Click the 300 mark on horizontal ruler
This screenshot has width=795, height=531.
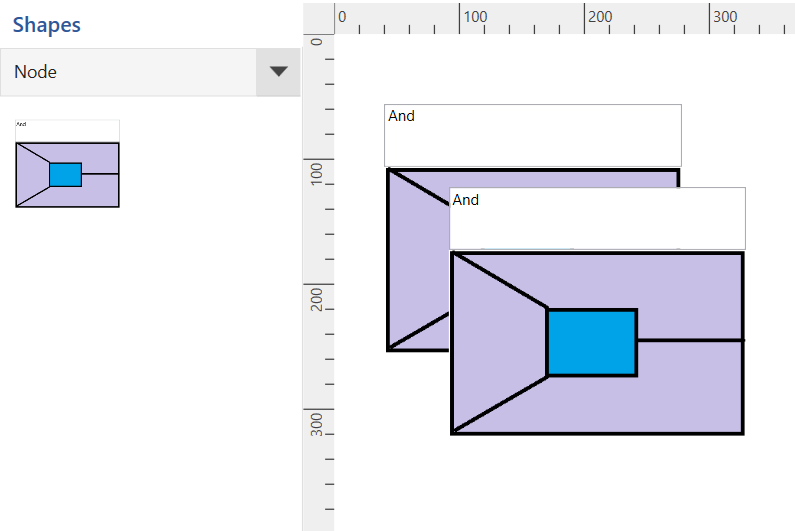[x=723, y=17]
